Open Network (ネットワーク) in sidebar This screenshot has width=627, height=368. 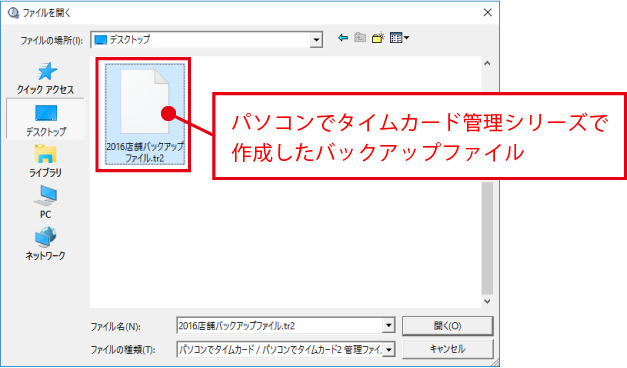46,244
